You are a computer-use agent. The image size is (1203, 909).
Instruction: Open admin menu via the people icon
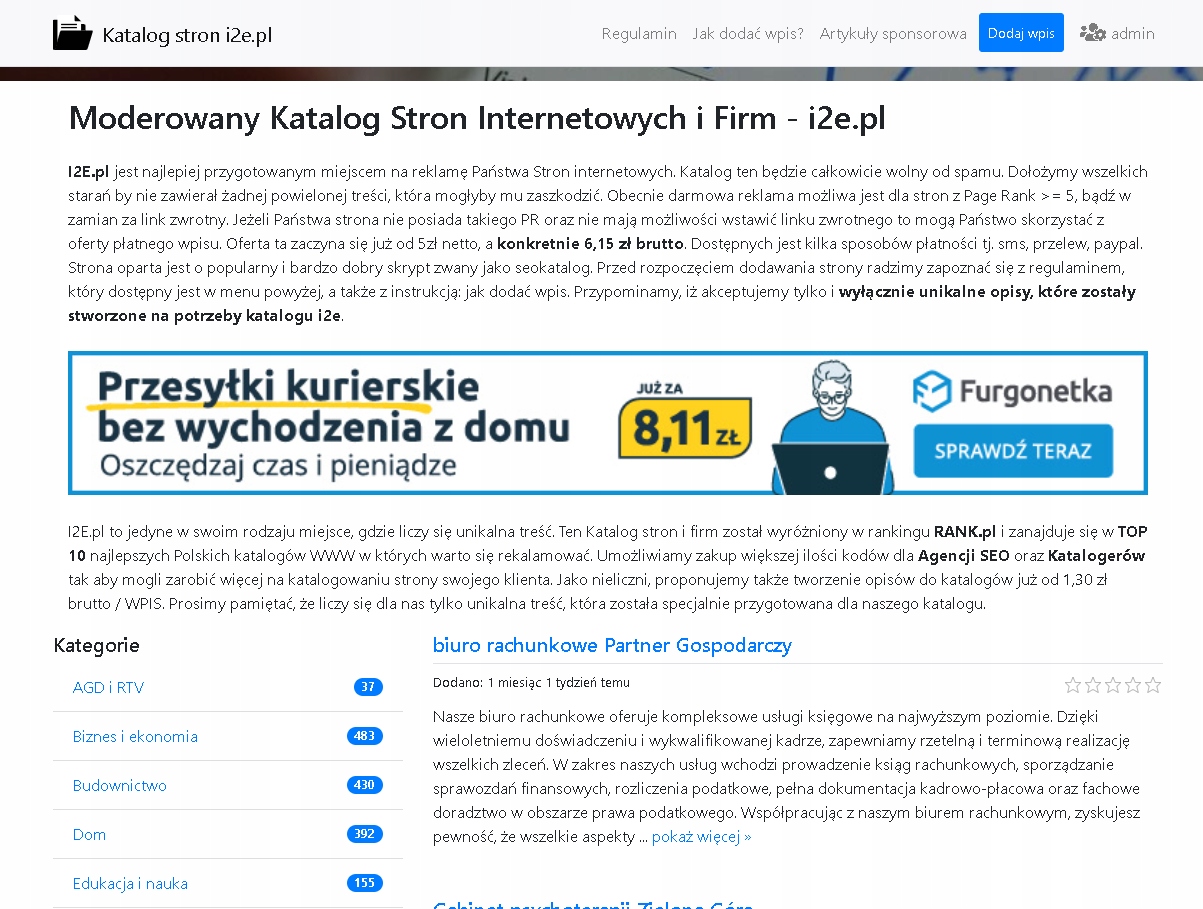(x=1093, y=32)
